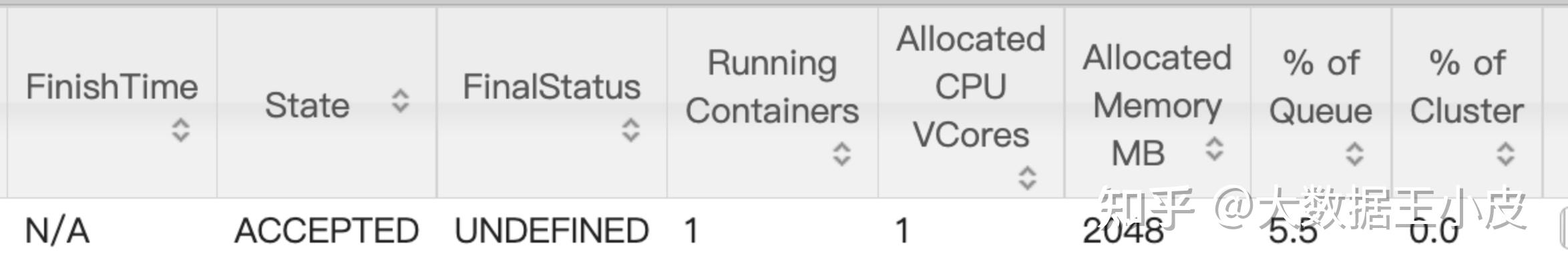Click the Running Containers value 1
The width and height of the screenshot is (1568, 272).
point(691,231)
